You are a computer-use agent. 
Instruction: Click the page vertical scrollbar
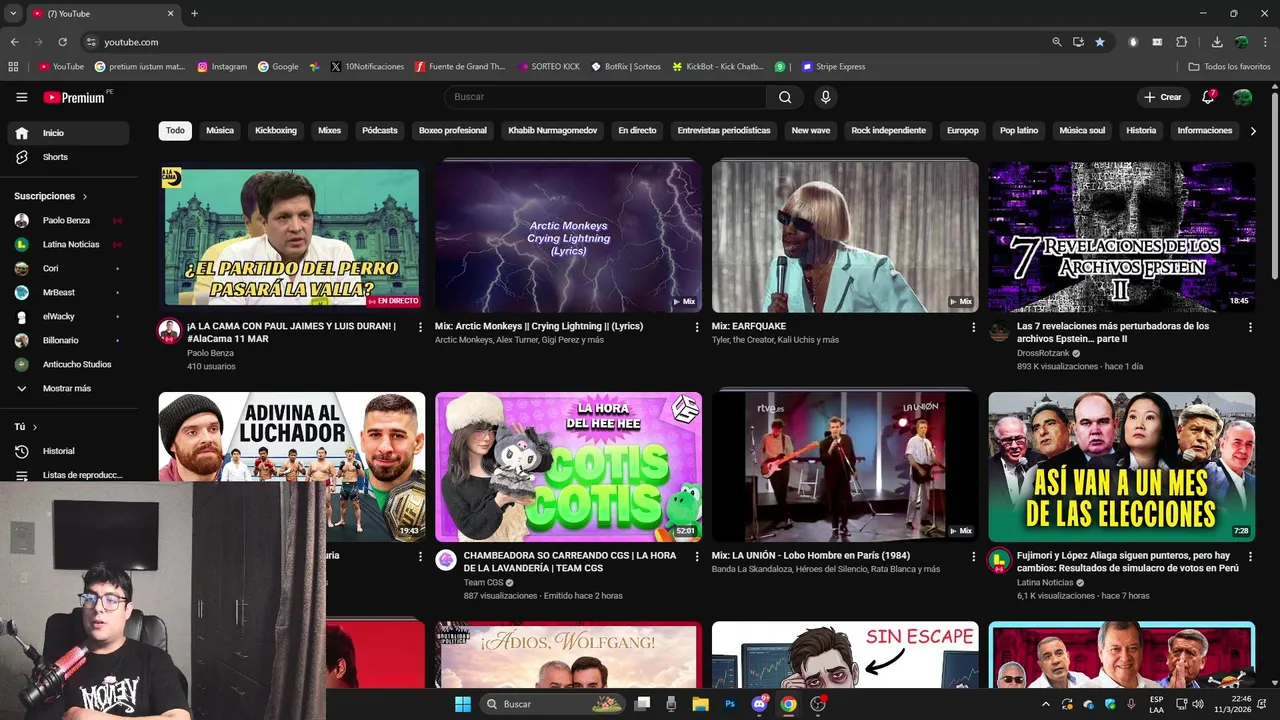(x=1274, y=185)
